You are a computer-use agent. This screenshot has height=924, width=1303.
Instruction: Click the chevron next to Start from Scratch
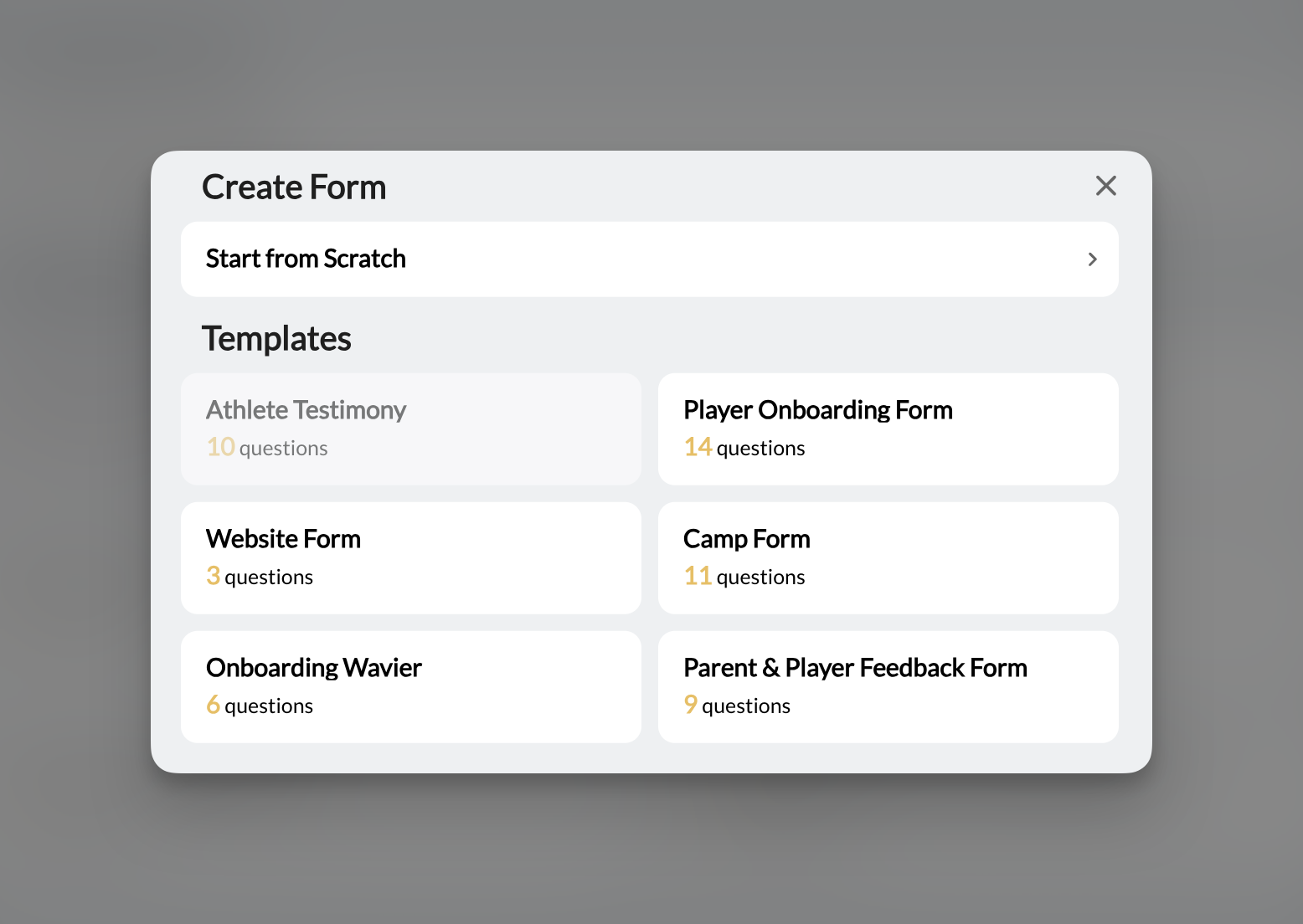pyautogui.click(x=1092, y=259)
